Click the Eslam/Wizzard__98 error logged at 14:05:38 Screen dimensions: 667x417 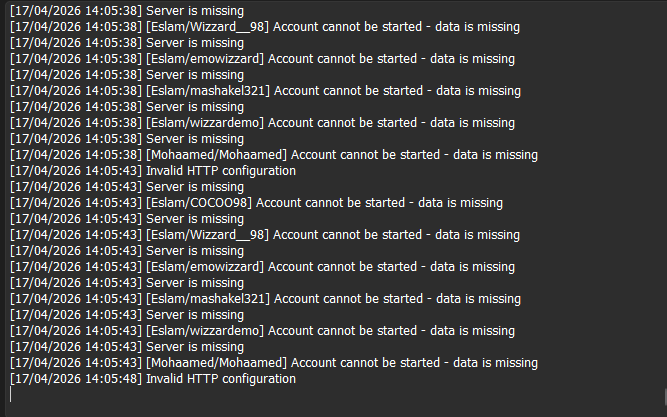click(265, 27)
